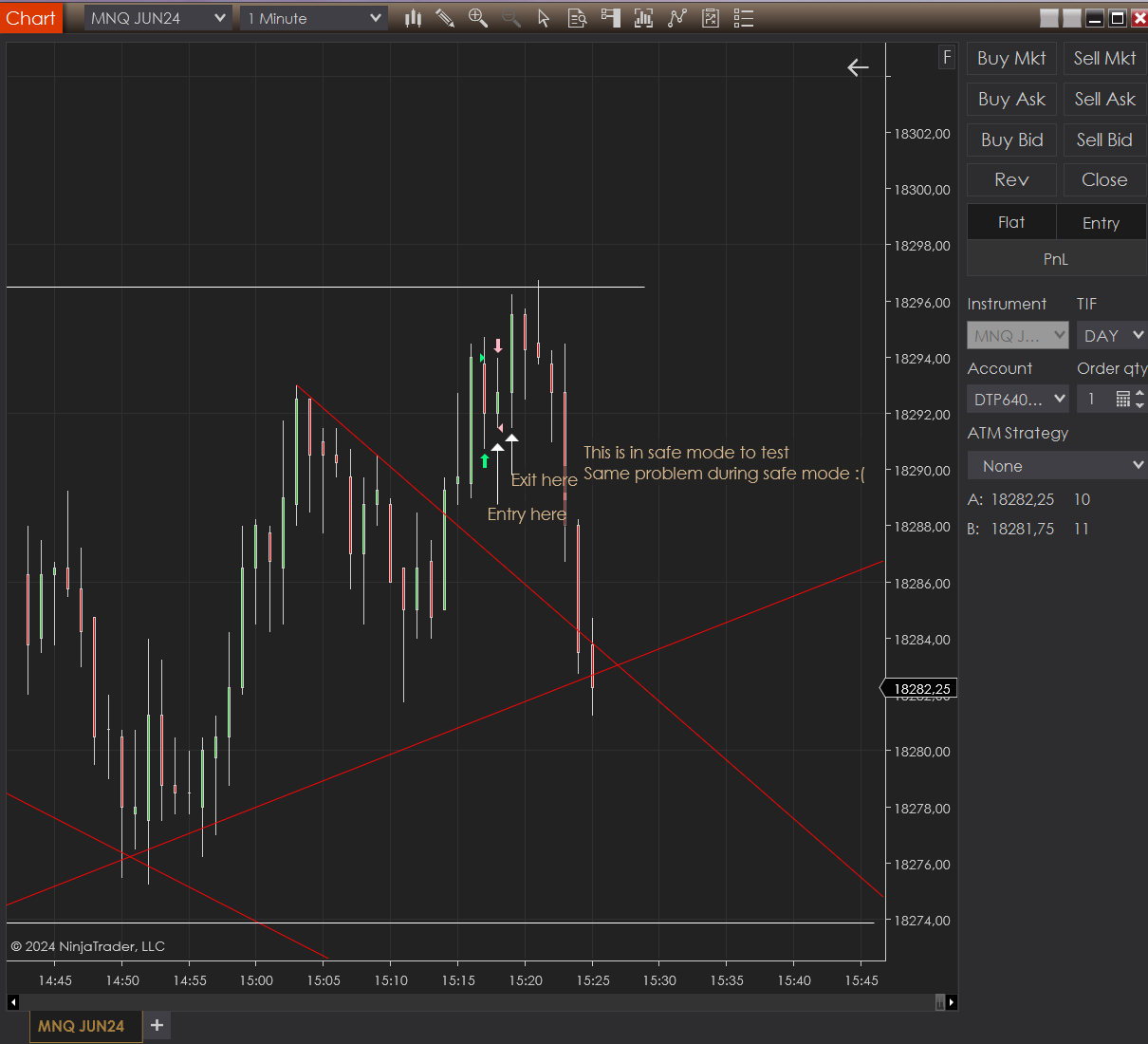Click the Flat position cell
The width and height of the screenshot is (1148, 1044).
1011,222
